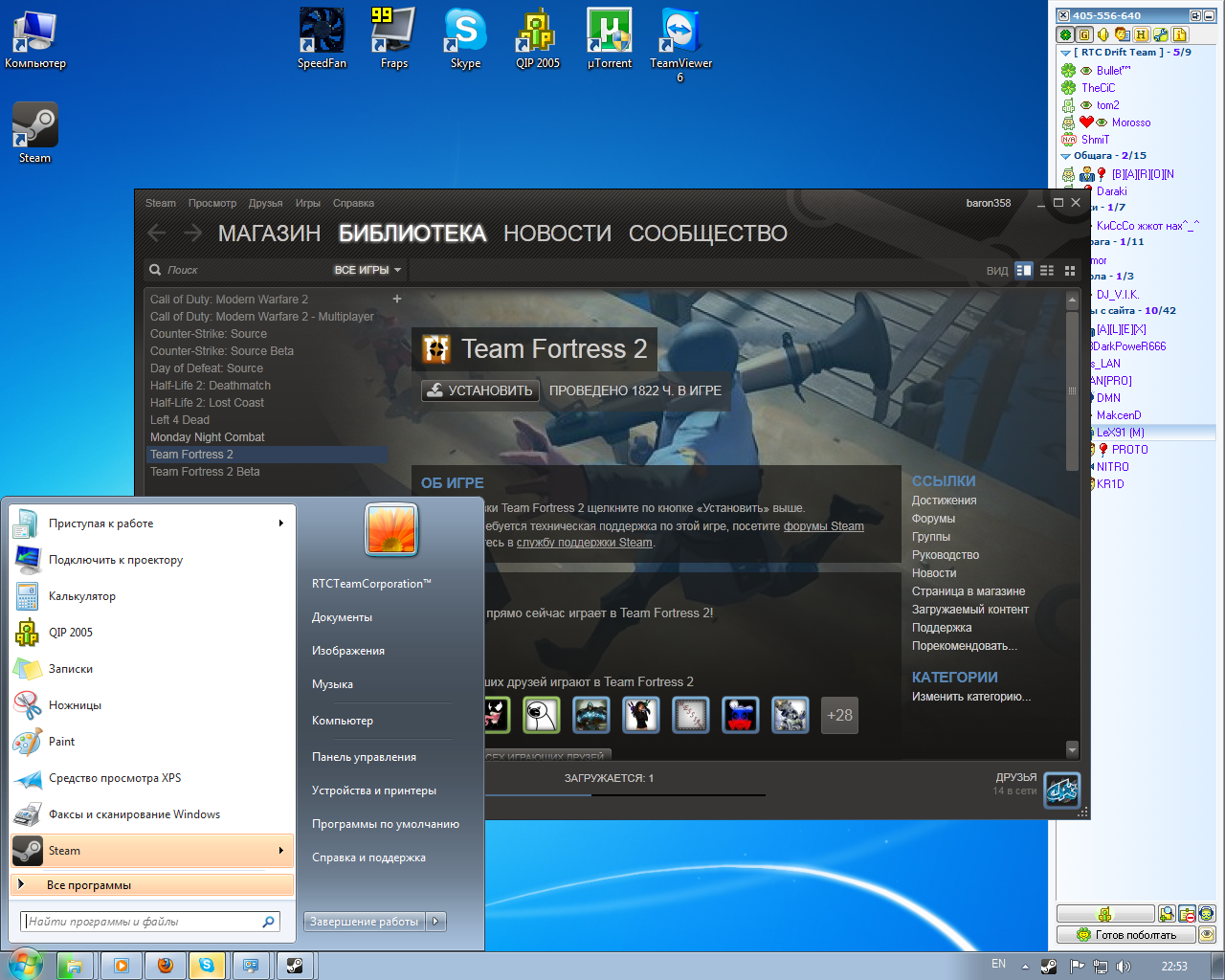Open the форумы Steam link

[824, 525]
